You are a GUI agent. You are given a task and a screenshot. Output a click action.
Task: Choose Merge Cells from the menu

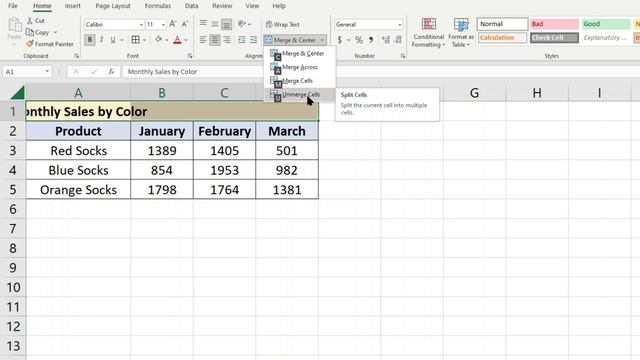300,81
